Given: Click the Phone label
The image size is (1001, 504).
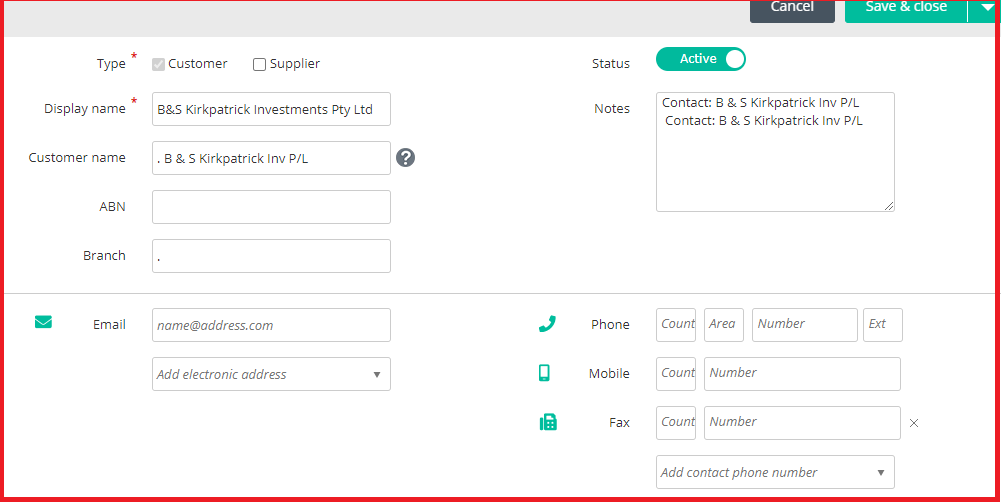Looking at the screenshot, I should (610, 325).
